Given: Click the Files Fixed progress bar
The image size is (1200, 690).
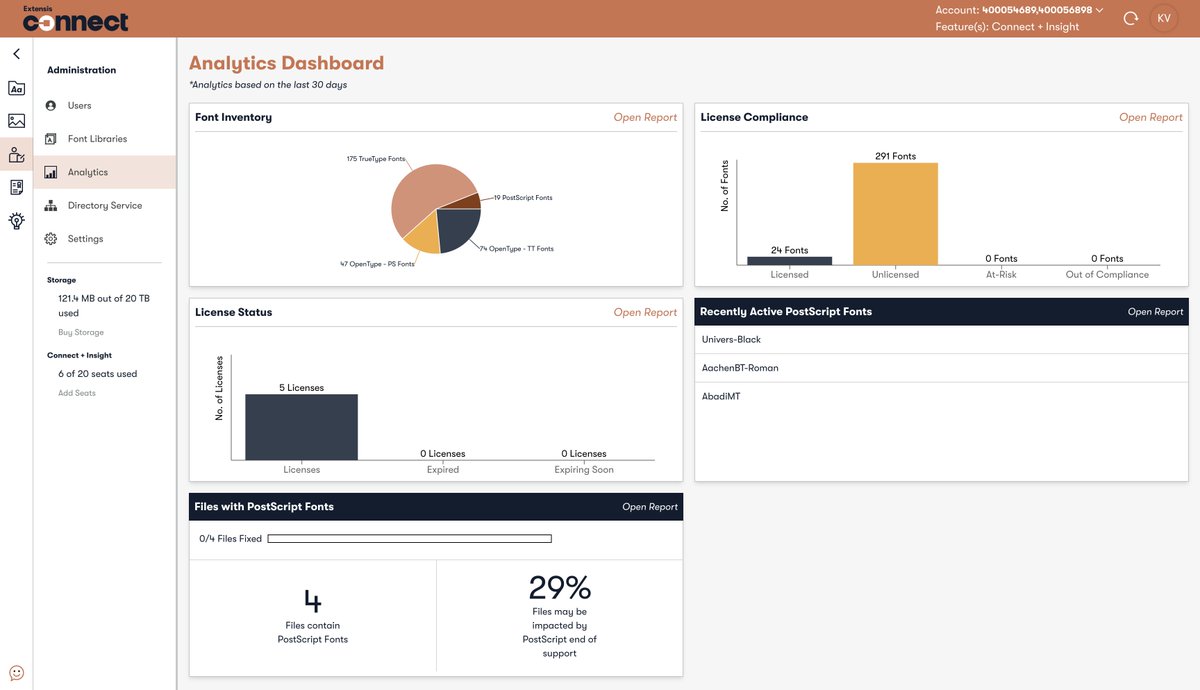Looking at the screenshot, I should point(409,539).
